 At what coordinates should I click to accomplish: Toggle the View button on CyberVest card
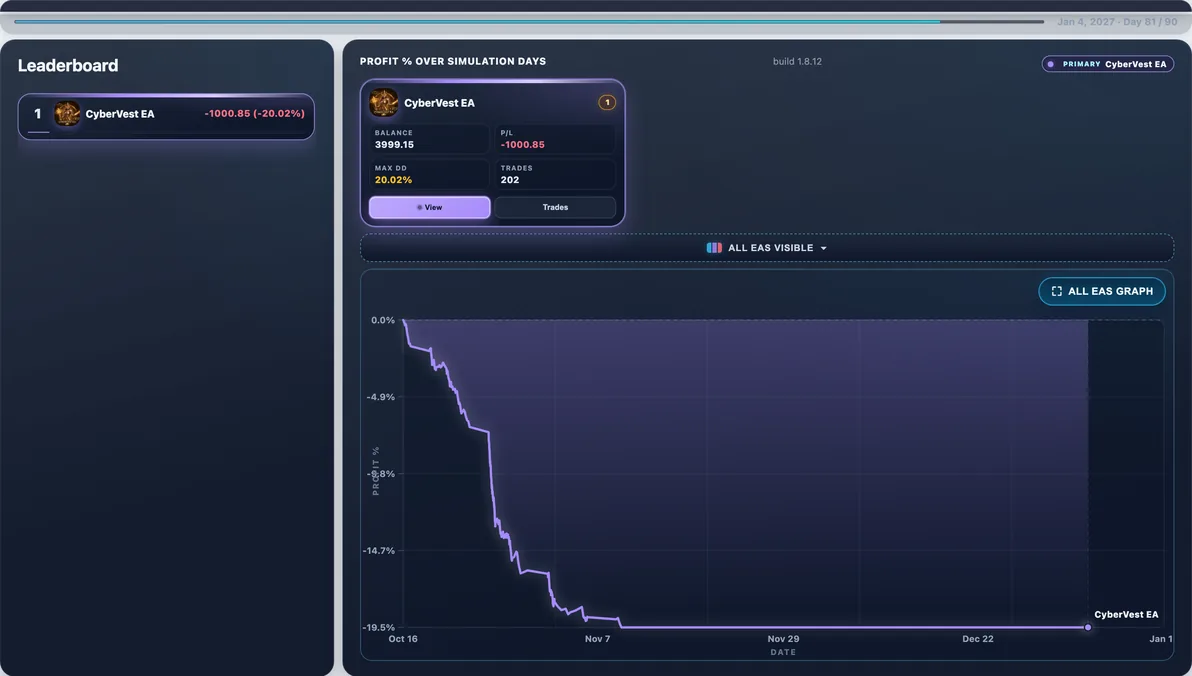coord(430,208)
